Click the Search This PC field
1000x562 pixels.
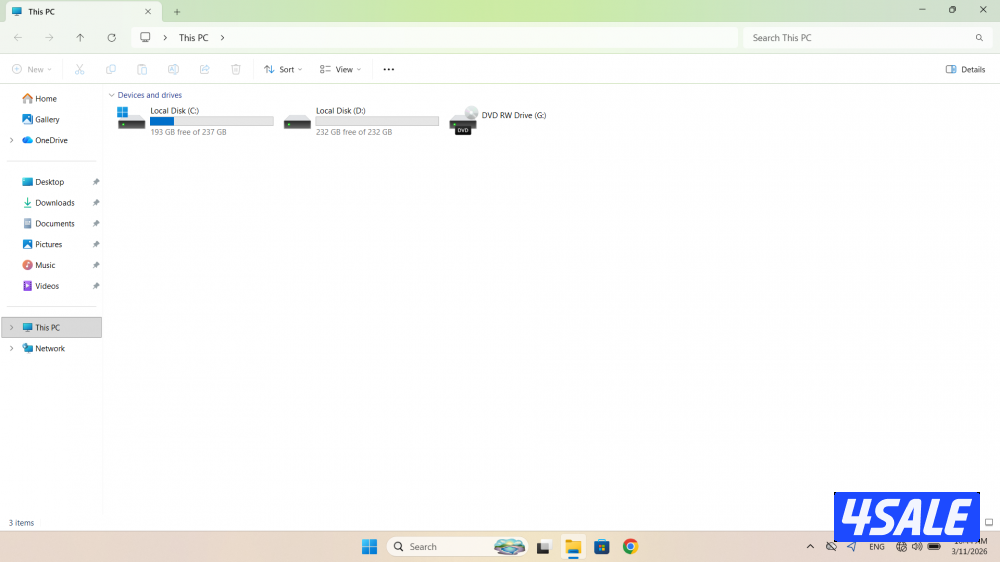[860, 38]
